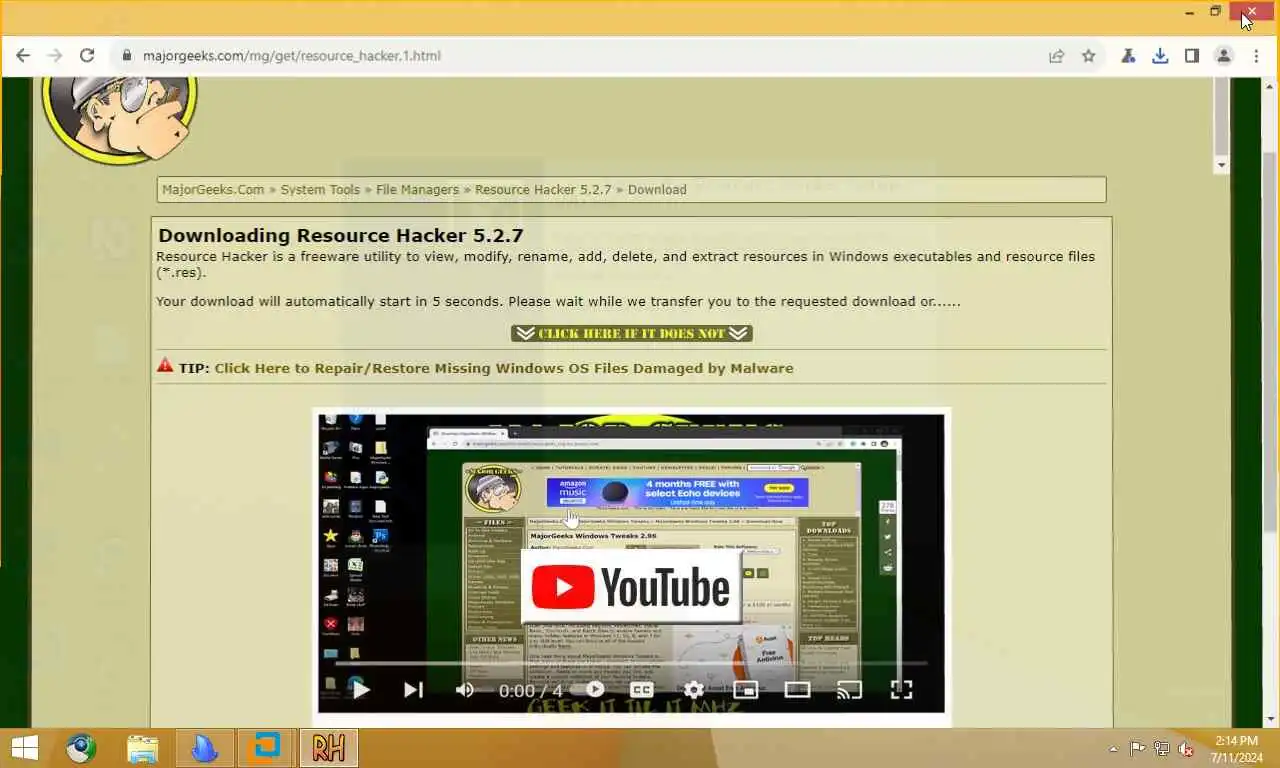Switch video to miniplayer mode
1280x768 pixels.
pos(745,689)
